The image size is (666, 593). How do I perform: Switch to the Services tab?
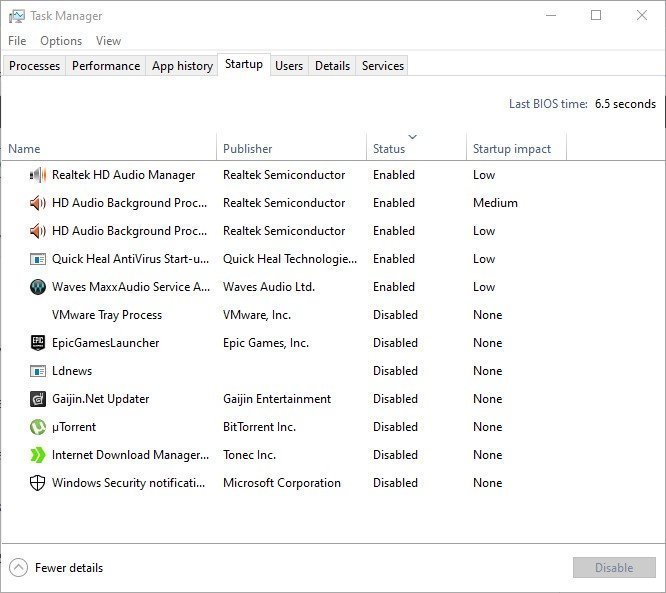point(383,66)
